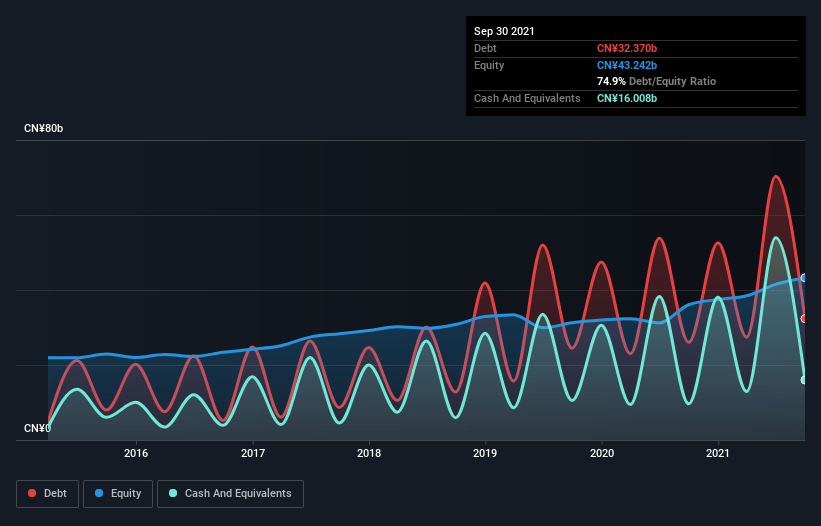Toggle the Debt series legend button

(x=47, y=494)
